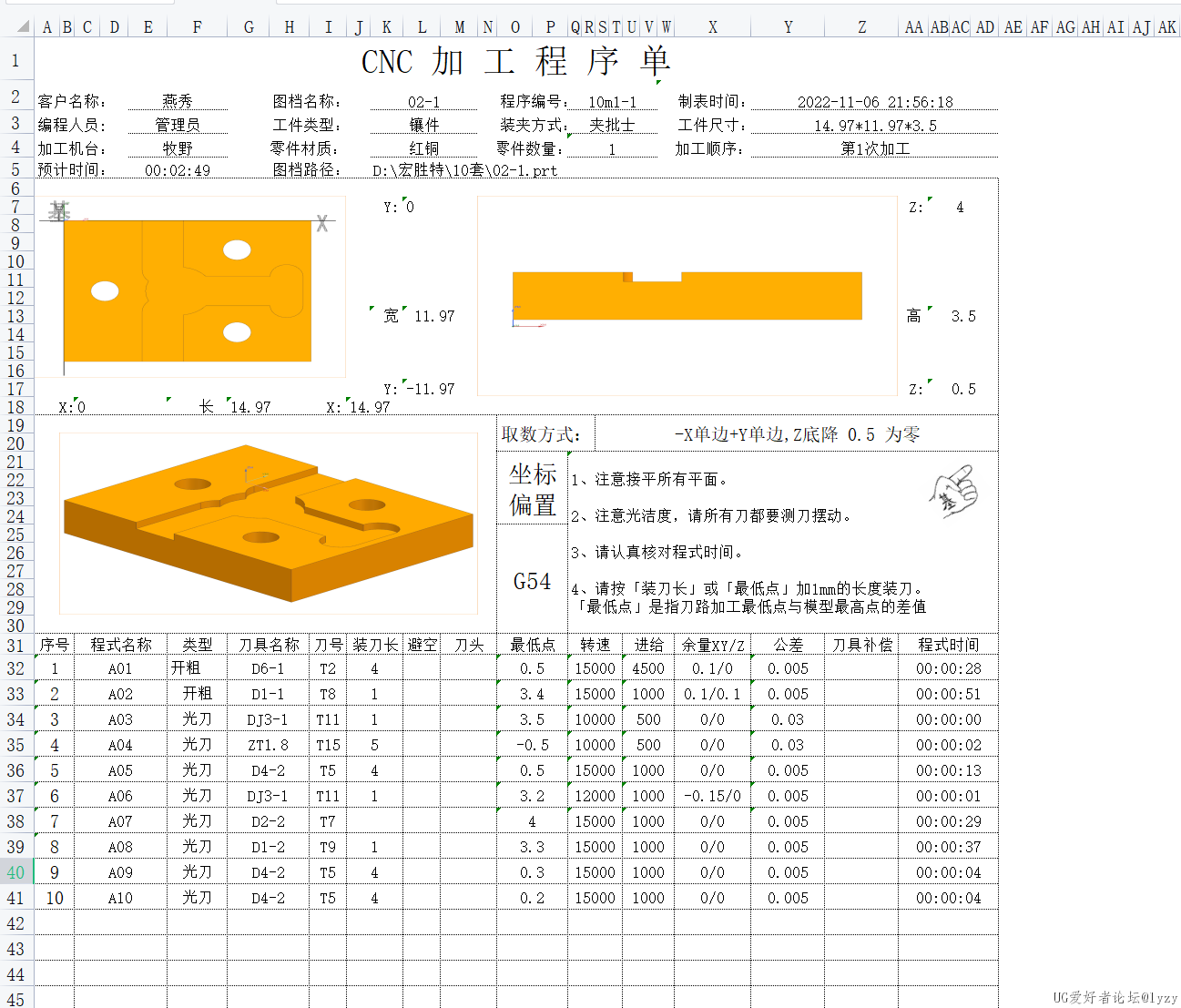1181x1008 pixels.
Task: Click tool name cell 'D2-2'
Action: click(x=268, y=821)
